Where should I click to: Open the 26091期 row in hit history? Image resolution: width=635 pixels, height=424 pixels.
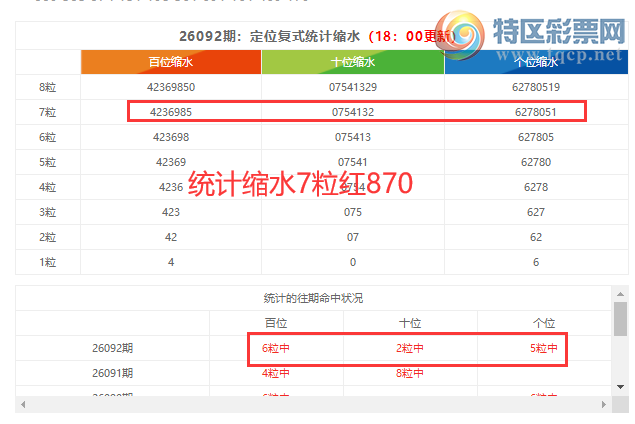click(112, 373)
